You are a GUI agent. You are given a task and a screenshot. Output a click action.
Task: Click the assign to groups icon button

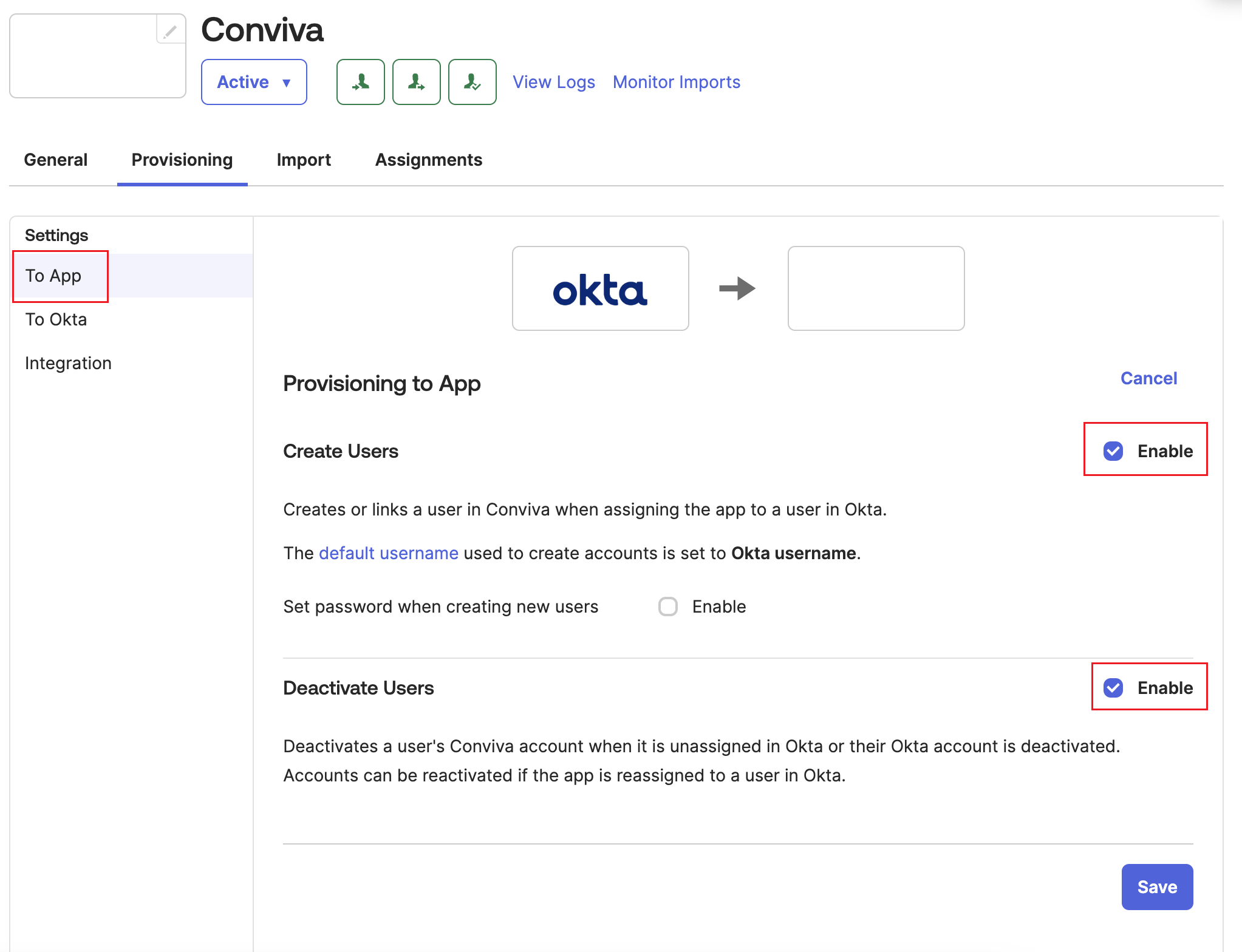pos(417,82)
